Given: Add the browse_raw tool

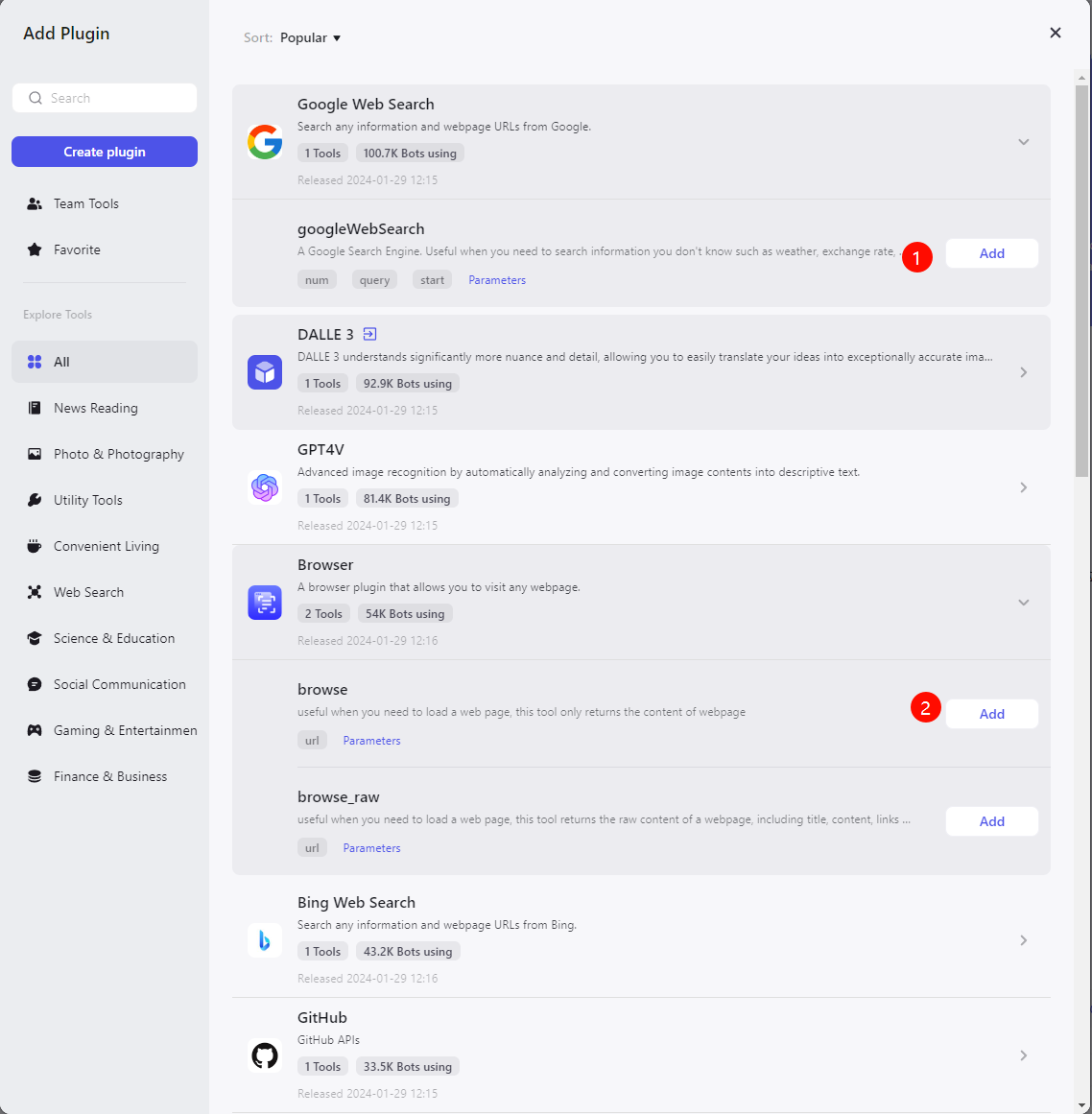Looking at the screenshot, I should point(991,821).
